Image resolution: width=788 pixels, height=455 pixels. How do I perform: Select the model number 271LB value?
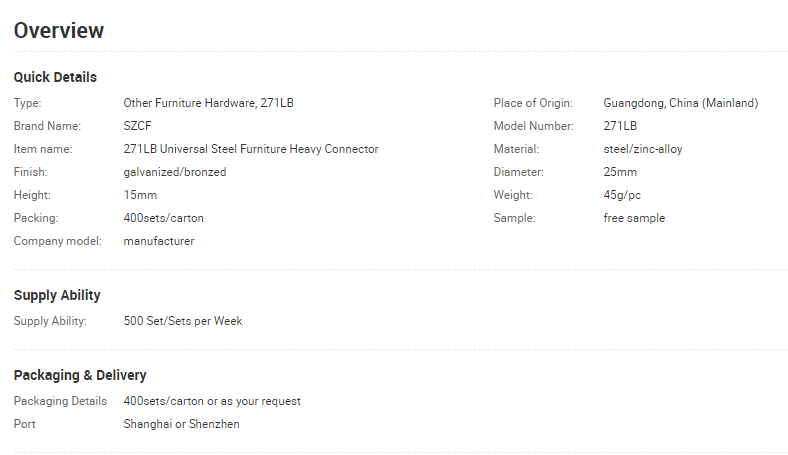[x=620, y=126]
